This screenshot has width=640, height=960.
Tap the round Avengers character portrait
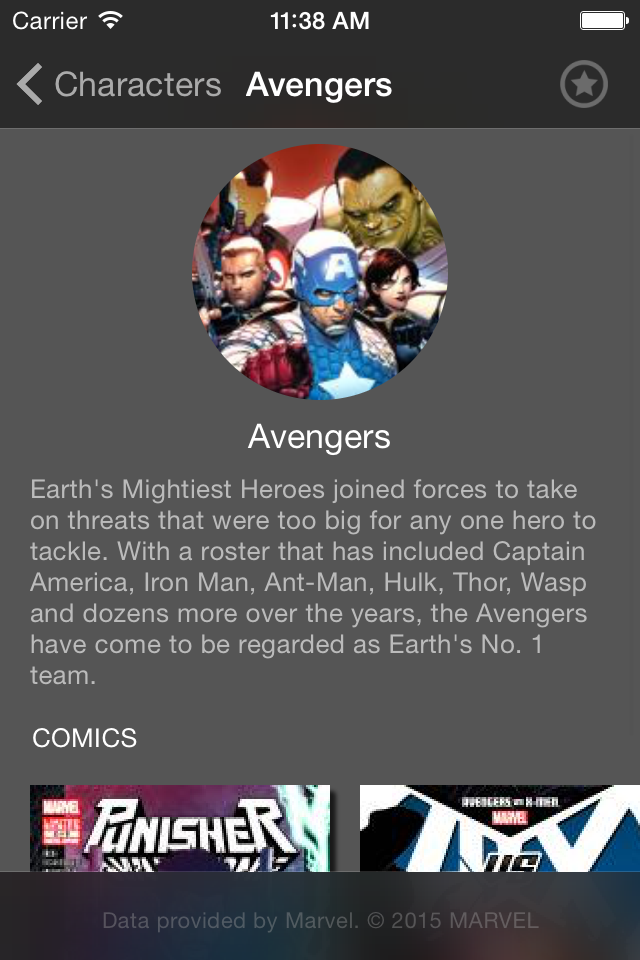point(320,272)
